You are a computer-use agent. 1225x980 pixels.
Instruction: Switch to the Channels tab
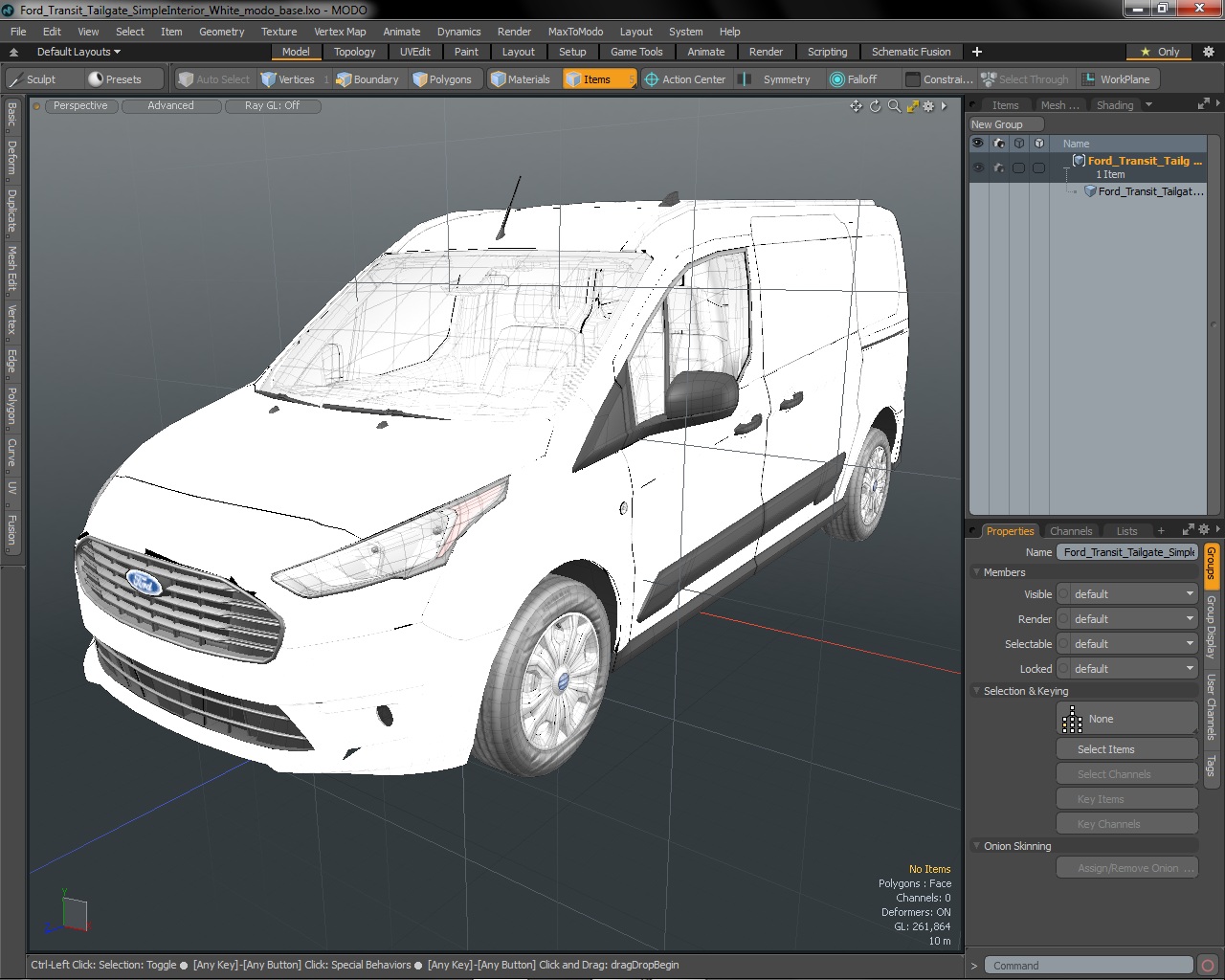[1071, 531]
